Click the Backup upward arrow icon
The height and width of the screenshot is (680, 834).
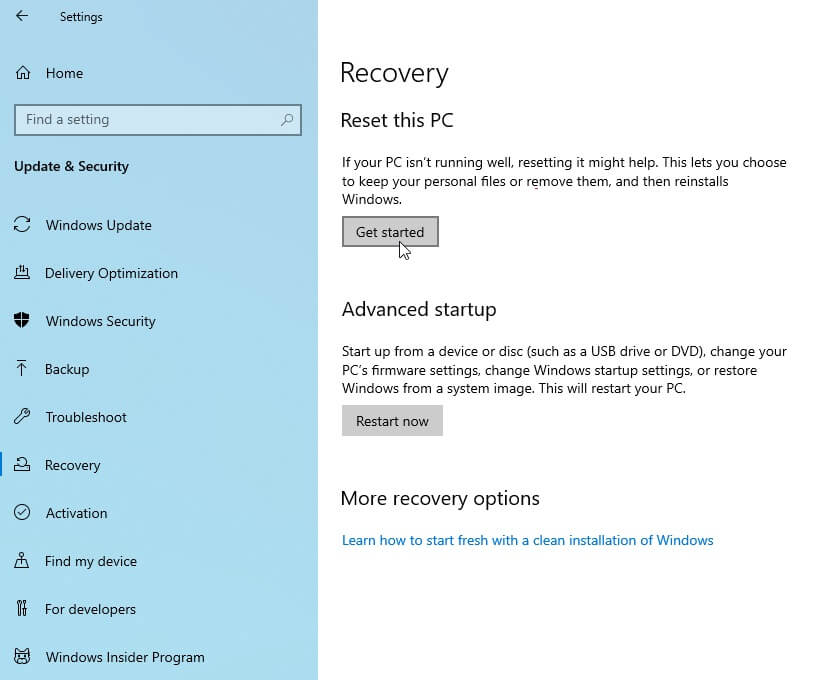click(22, 368)
